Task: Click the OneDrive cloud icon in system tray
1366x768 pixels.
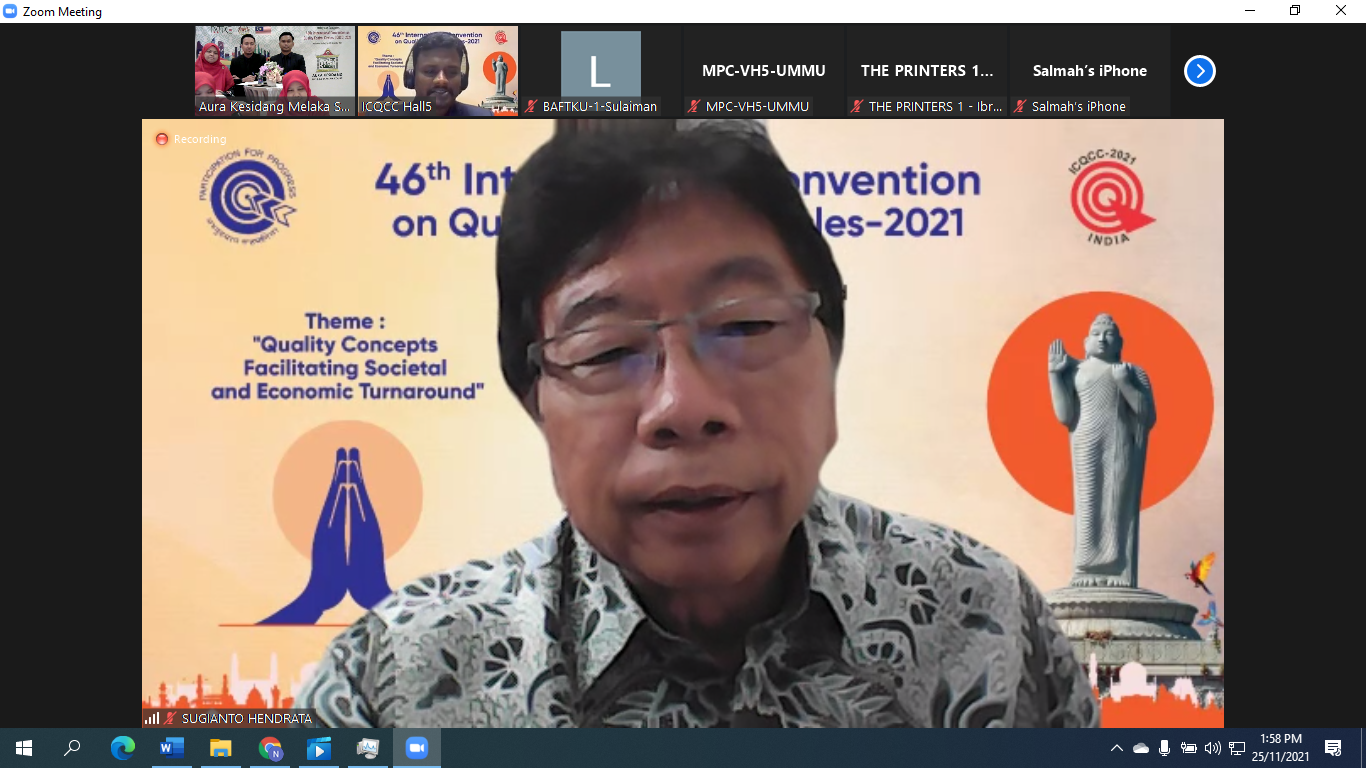Action: [x=1140, y=746]
